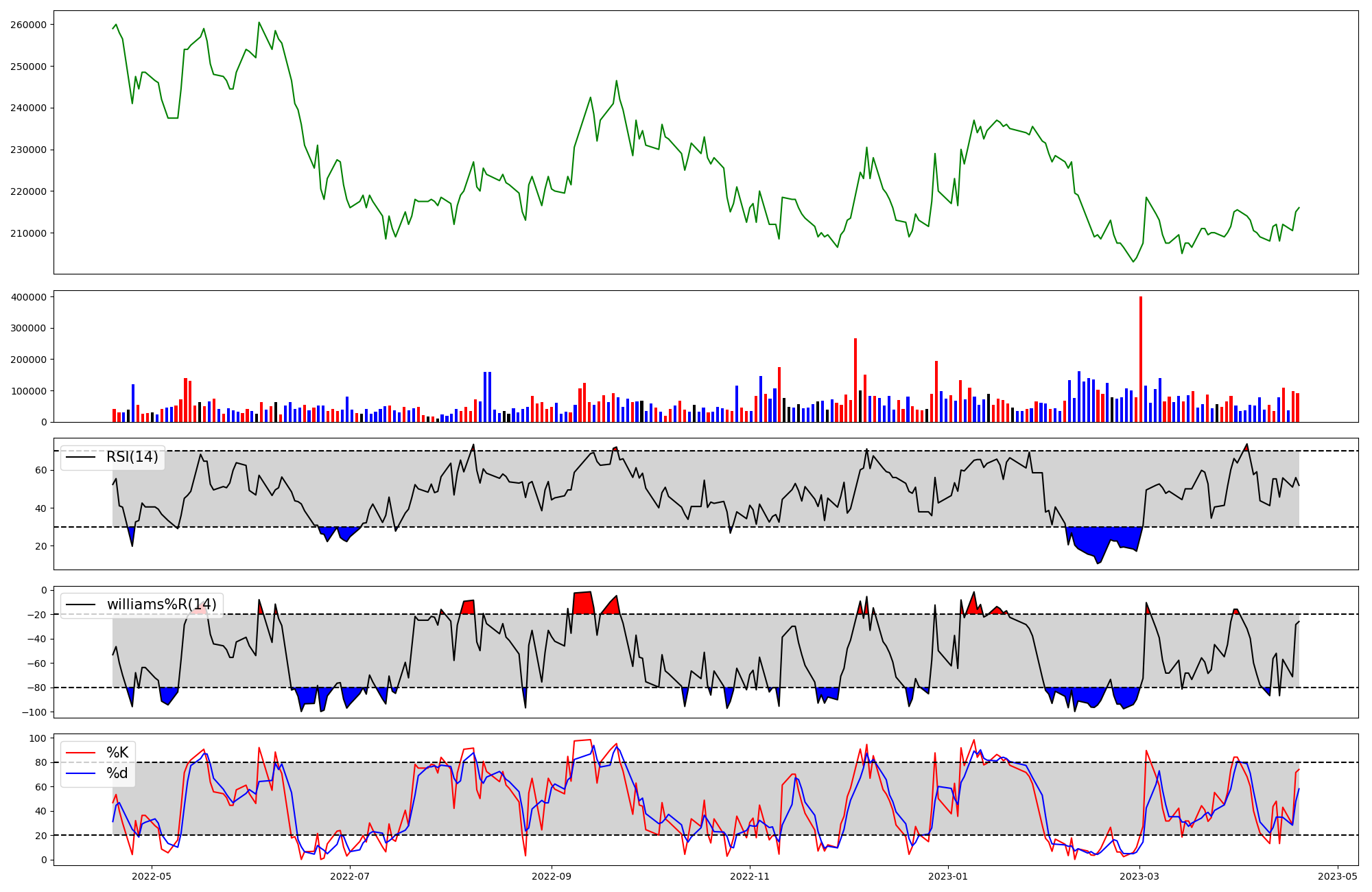Click the -100 tick on Williams %R axis
The width and height of the screenshot is (1372, 892).
[x=33, y=712]
